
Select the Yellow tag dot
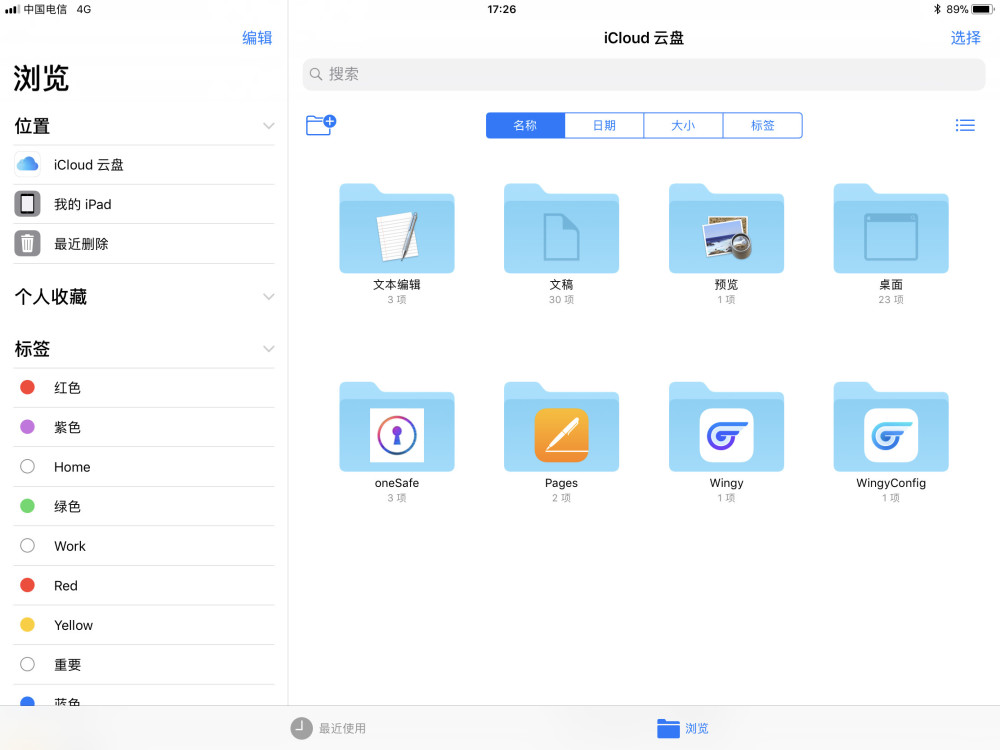pos(27,624)
